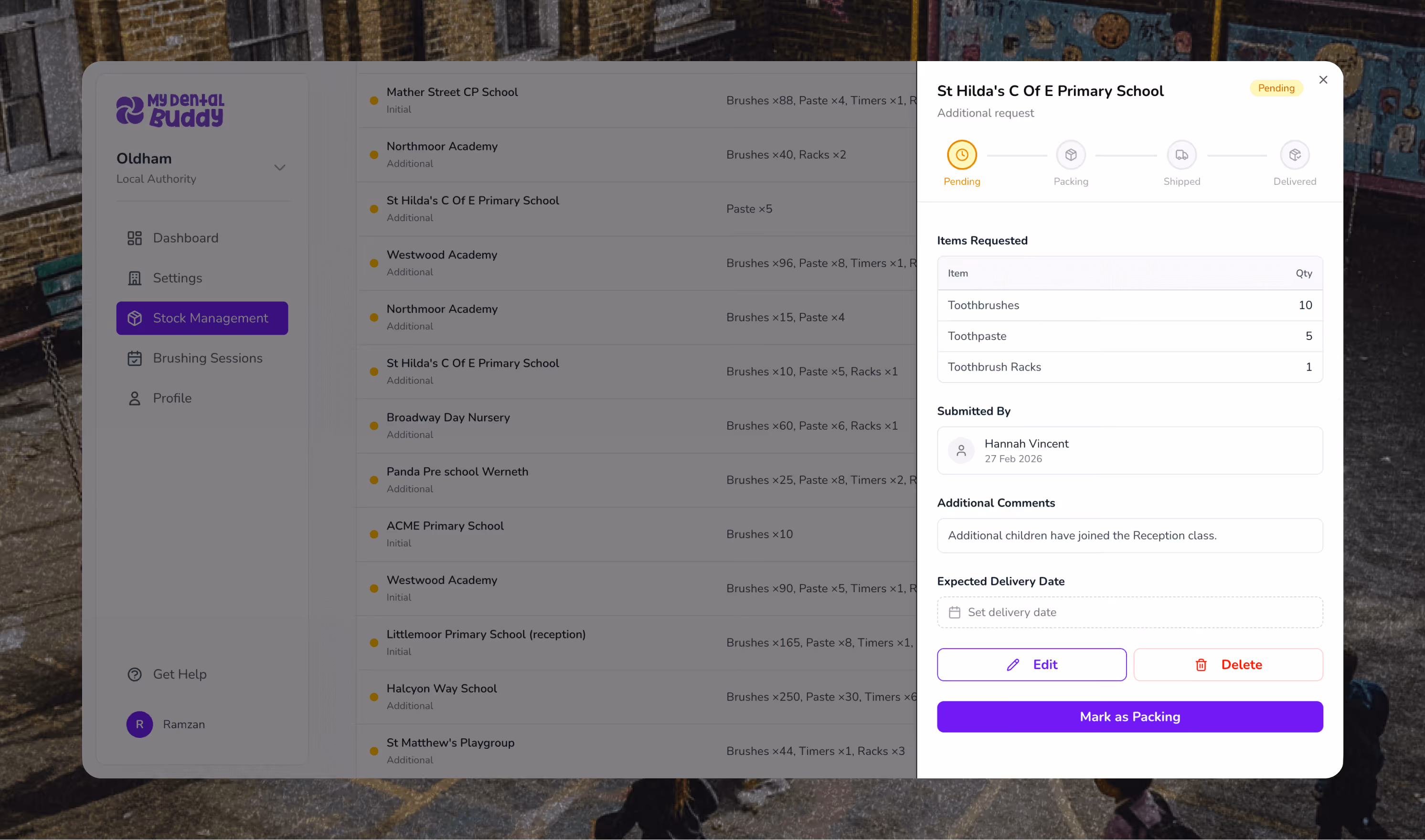Close the request details panel
Viewport: 1425px width, 840px height.
tap(1323, 80)
